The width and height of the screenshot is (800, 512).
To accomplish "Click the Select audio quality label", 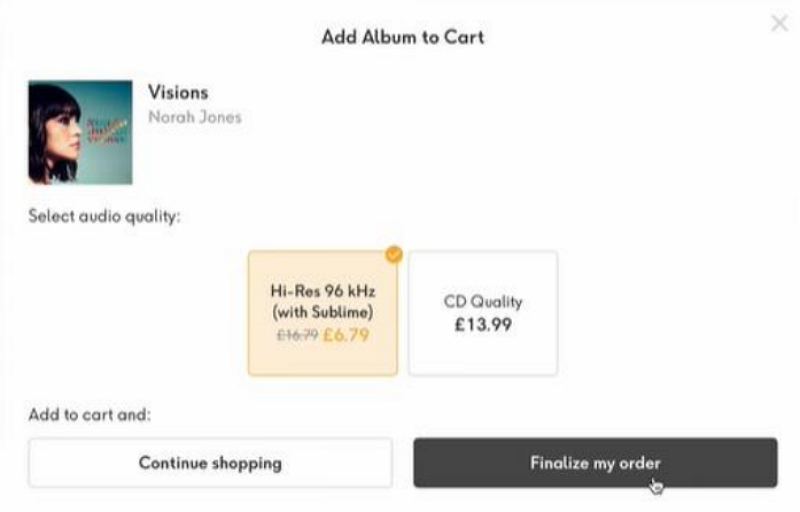I will coord(104,216).
